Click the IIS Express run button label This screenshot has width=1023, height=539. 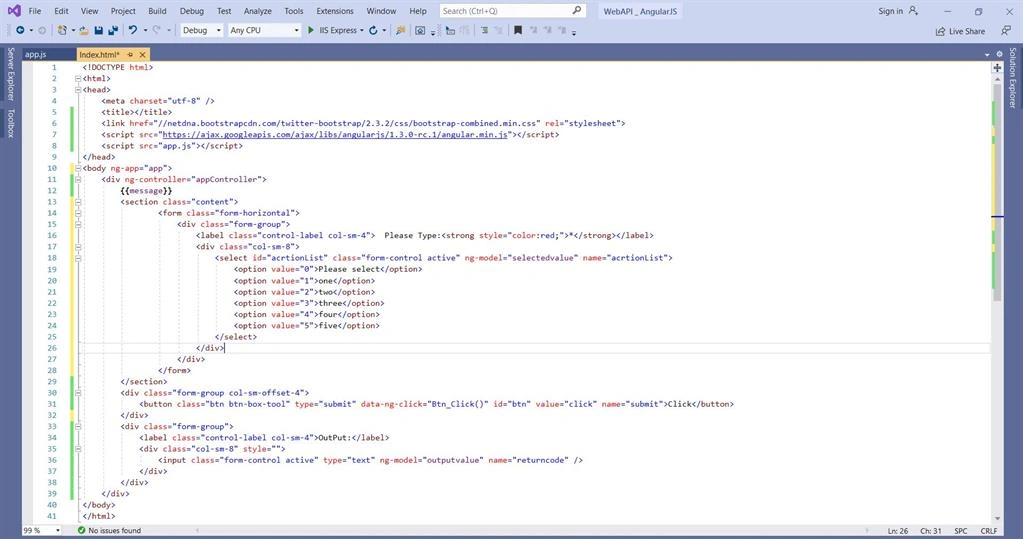pos(338,31)
